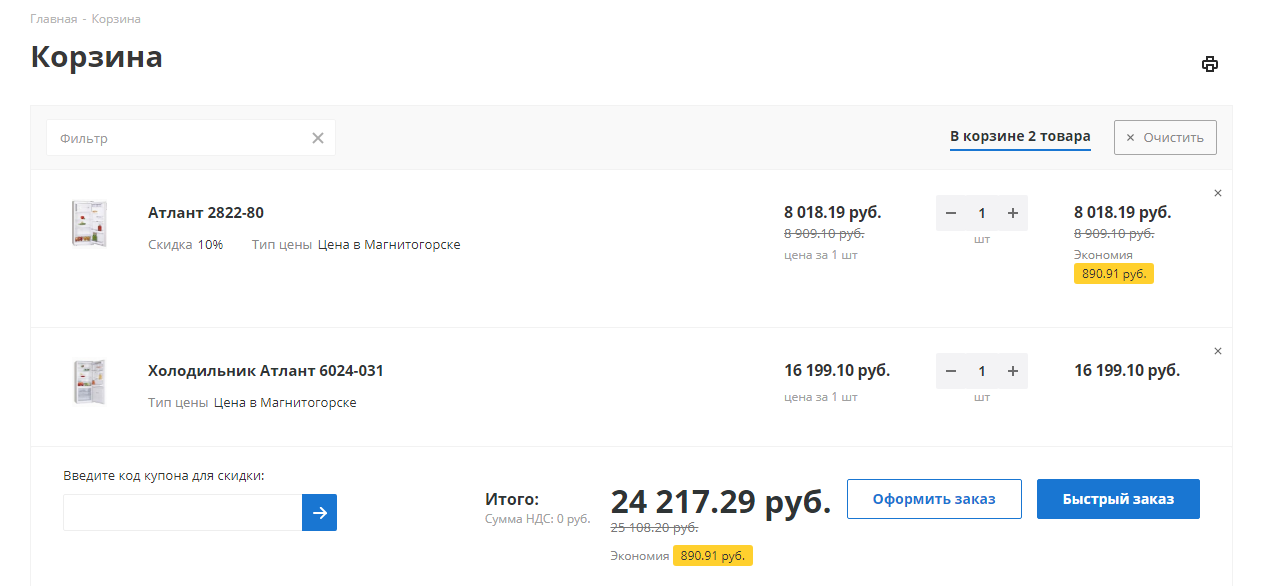Click the print cart icon
Screen dimensions: 1262x586
[1210, 64]
